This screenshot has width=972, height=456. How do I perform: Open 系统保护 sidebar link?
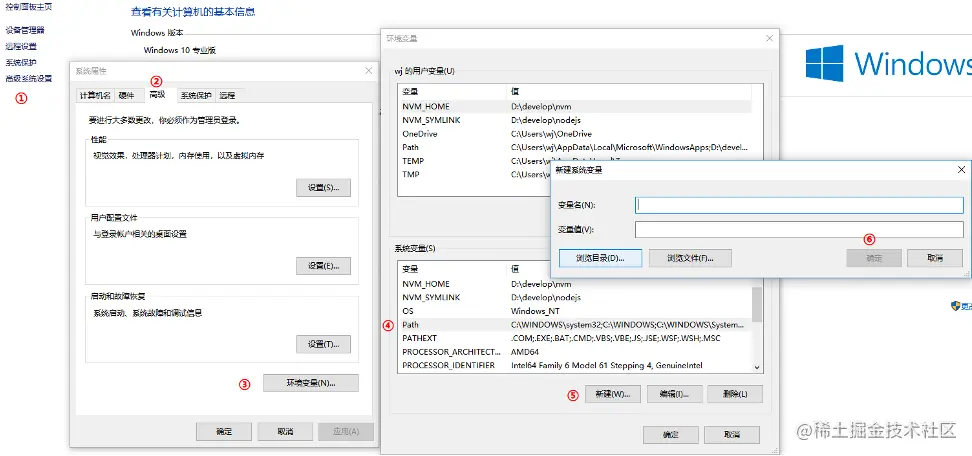21,63
